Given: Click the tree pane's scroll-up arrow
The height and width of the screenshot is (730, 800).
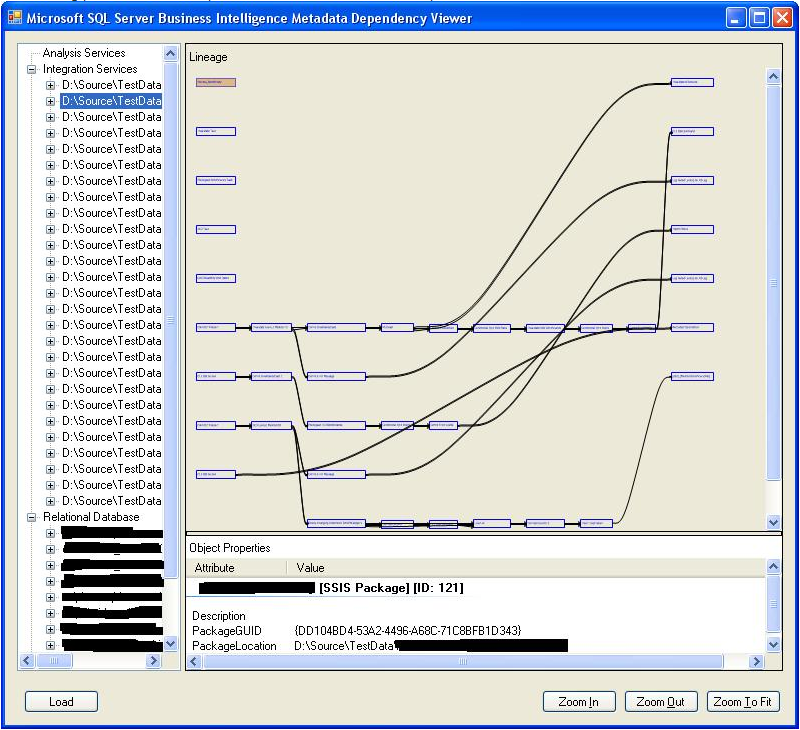Looking at the screenshot, I should (x=171, y=53).
